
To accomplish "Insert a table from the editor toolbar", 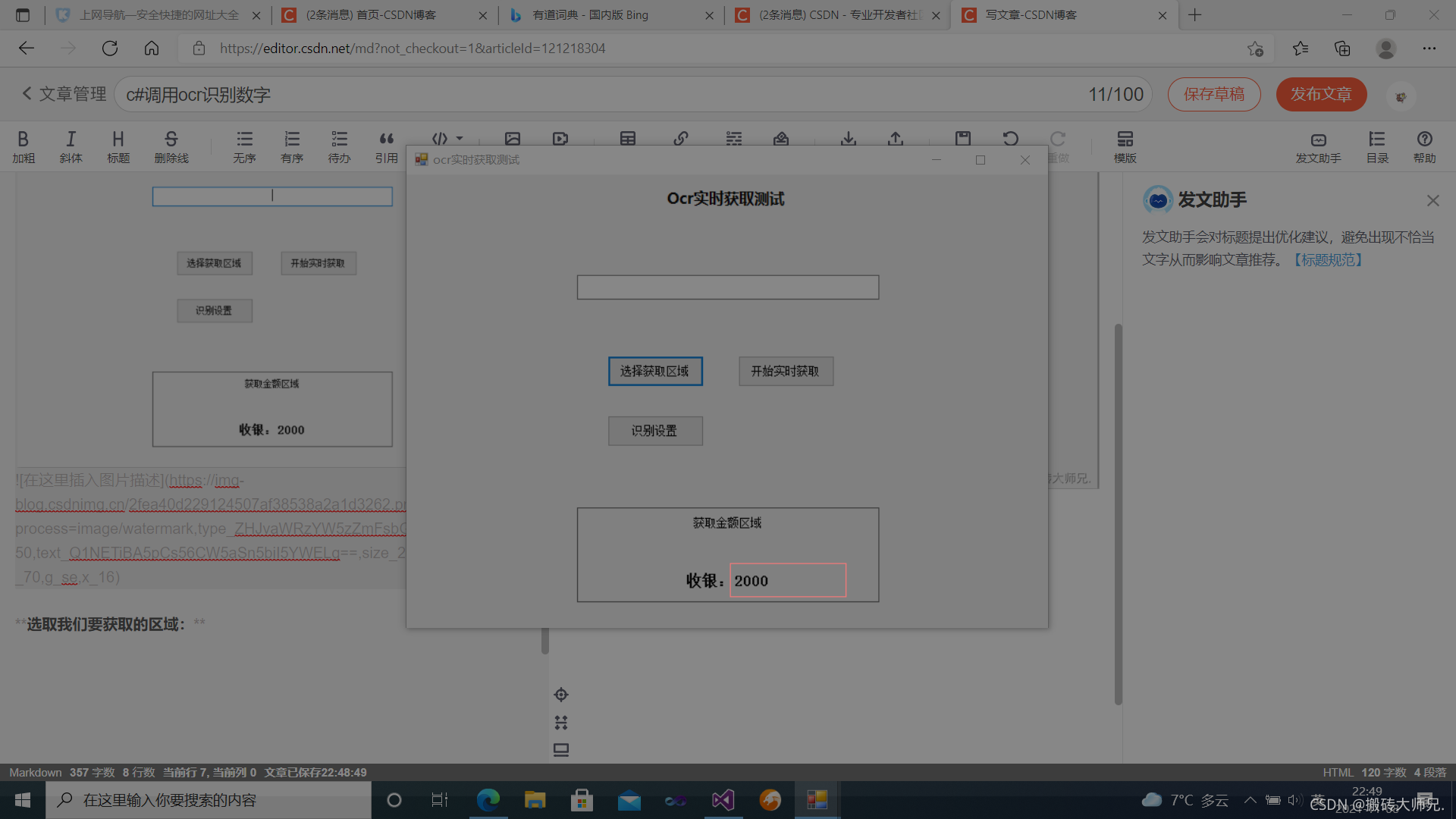I will [x=628, y=139].
